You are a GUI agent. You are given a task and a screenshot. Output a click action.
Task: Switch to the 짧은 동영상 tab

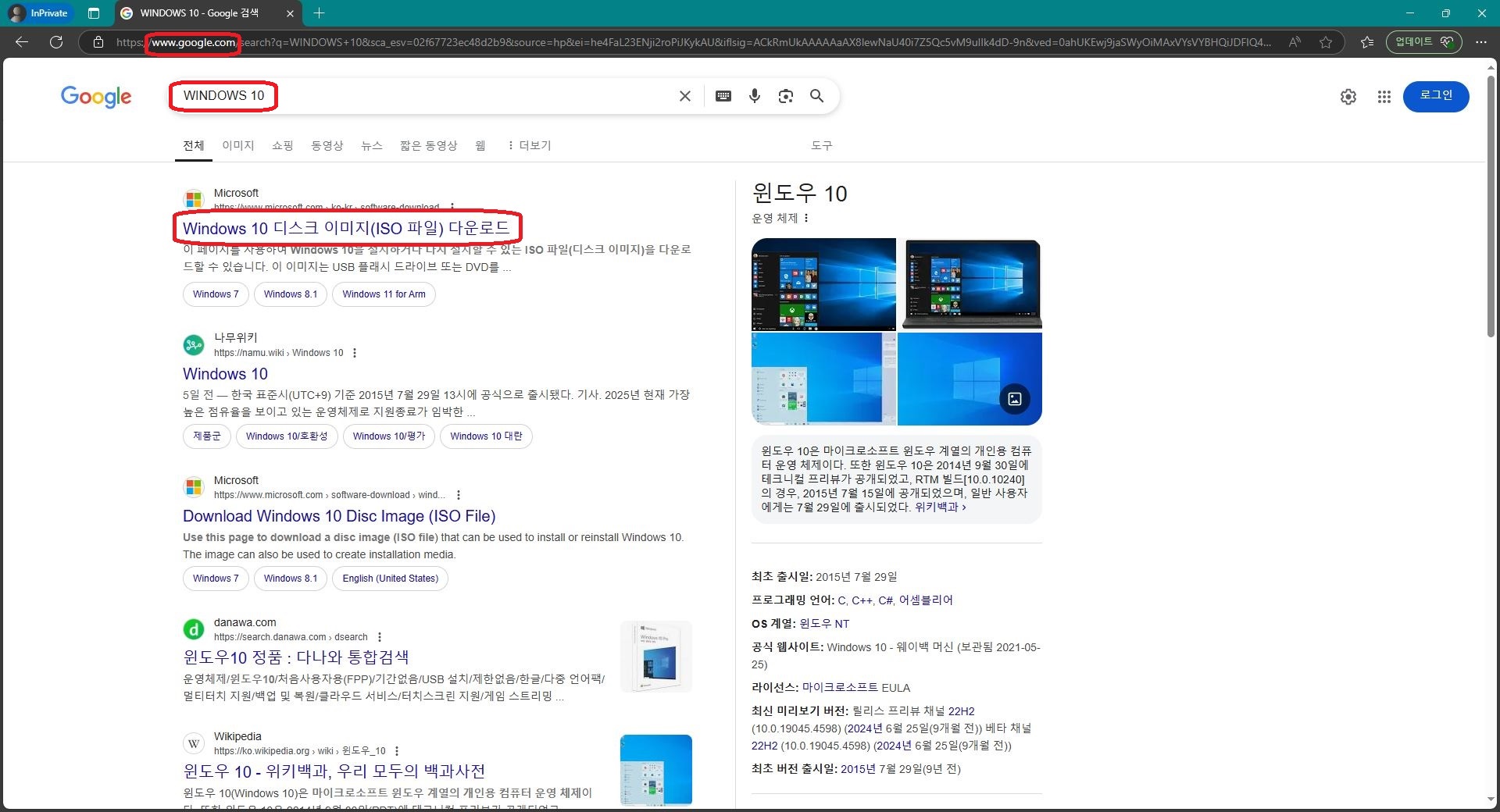click(x=428, y=146)
